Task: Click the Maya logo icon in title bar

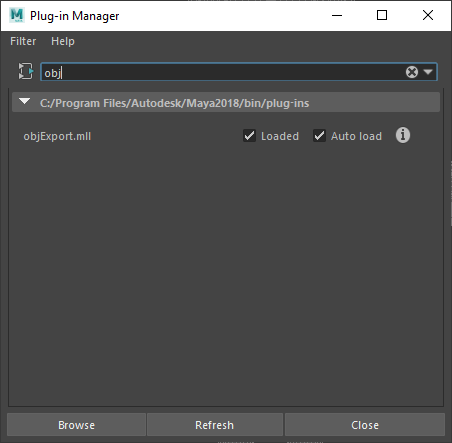Action: click(x=17, y=15)
